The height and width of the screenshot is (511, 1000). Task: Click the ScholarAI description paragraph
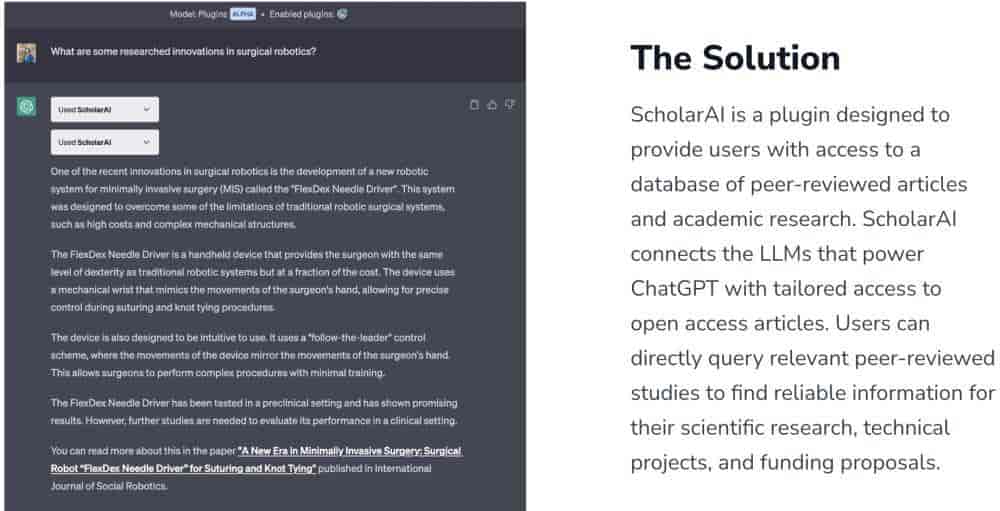812,288
